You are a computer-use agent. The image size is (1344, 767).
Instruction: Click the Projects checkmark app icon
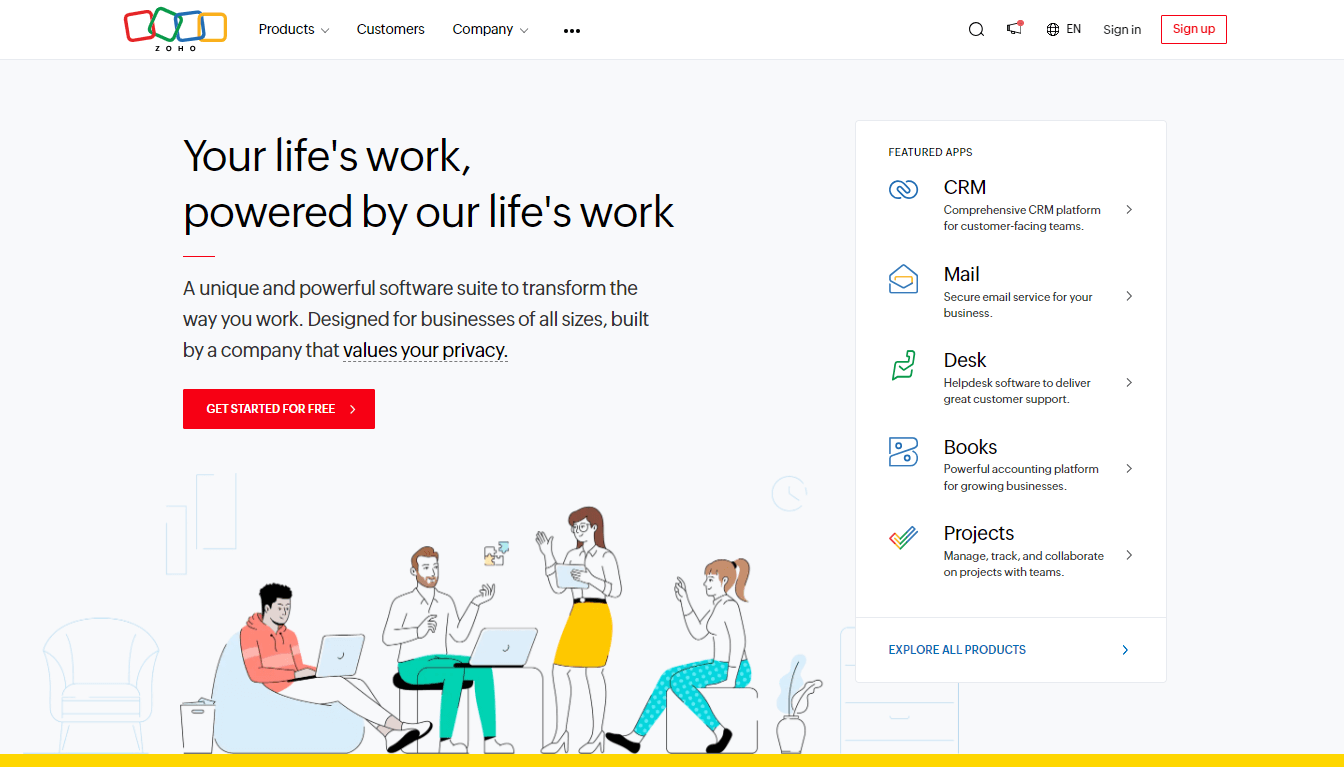pos(903,538)
